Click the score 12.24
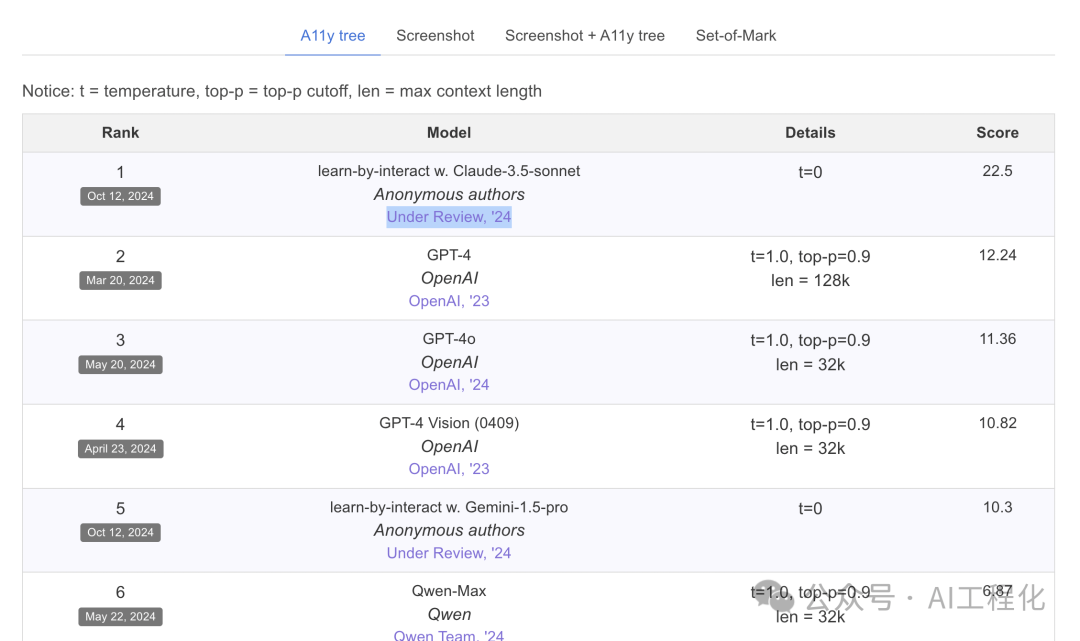1080x641 pixels. (997, 255)
